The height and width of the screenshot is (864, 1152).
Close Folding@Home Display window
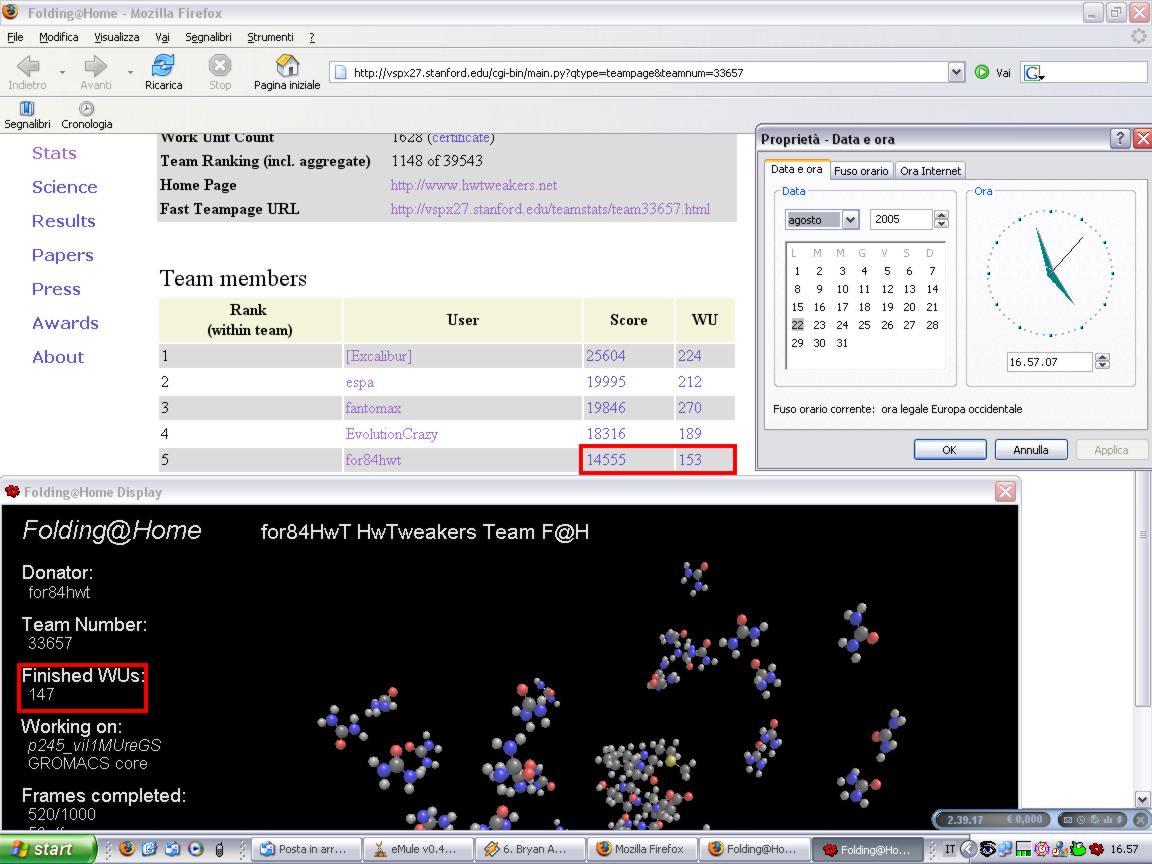click(1006, 492)
